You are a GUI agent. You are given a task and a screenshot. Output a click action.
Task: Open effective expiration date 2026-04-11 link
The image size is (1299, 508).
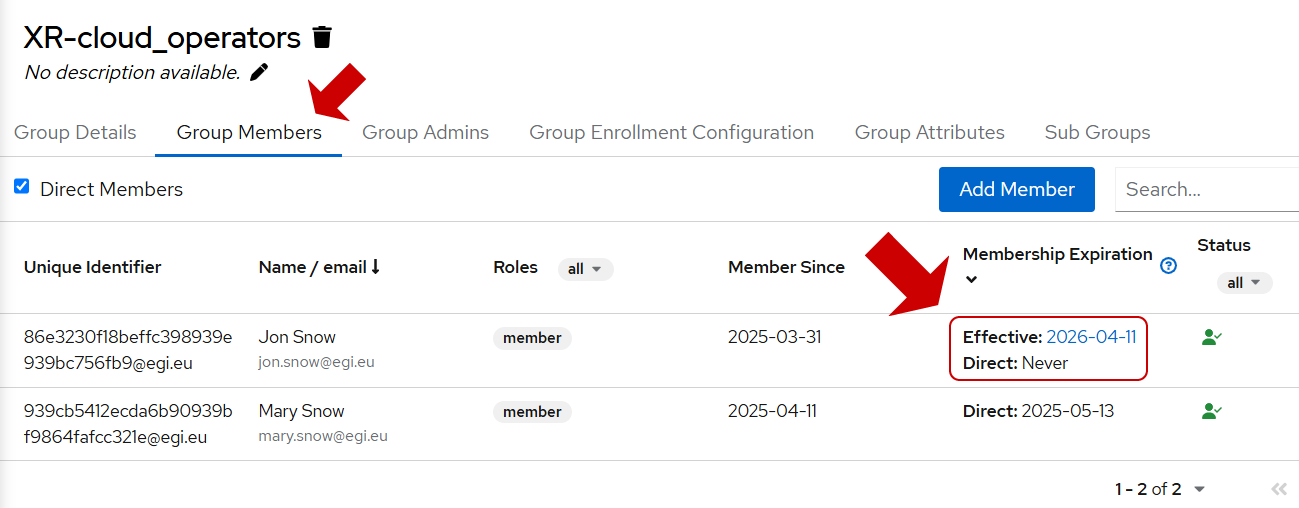(x=1091, y=337)
